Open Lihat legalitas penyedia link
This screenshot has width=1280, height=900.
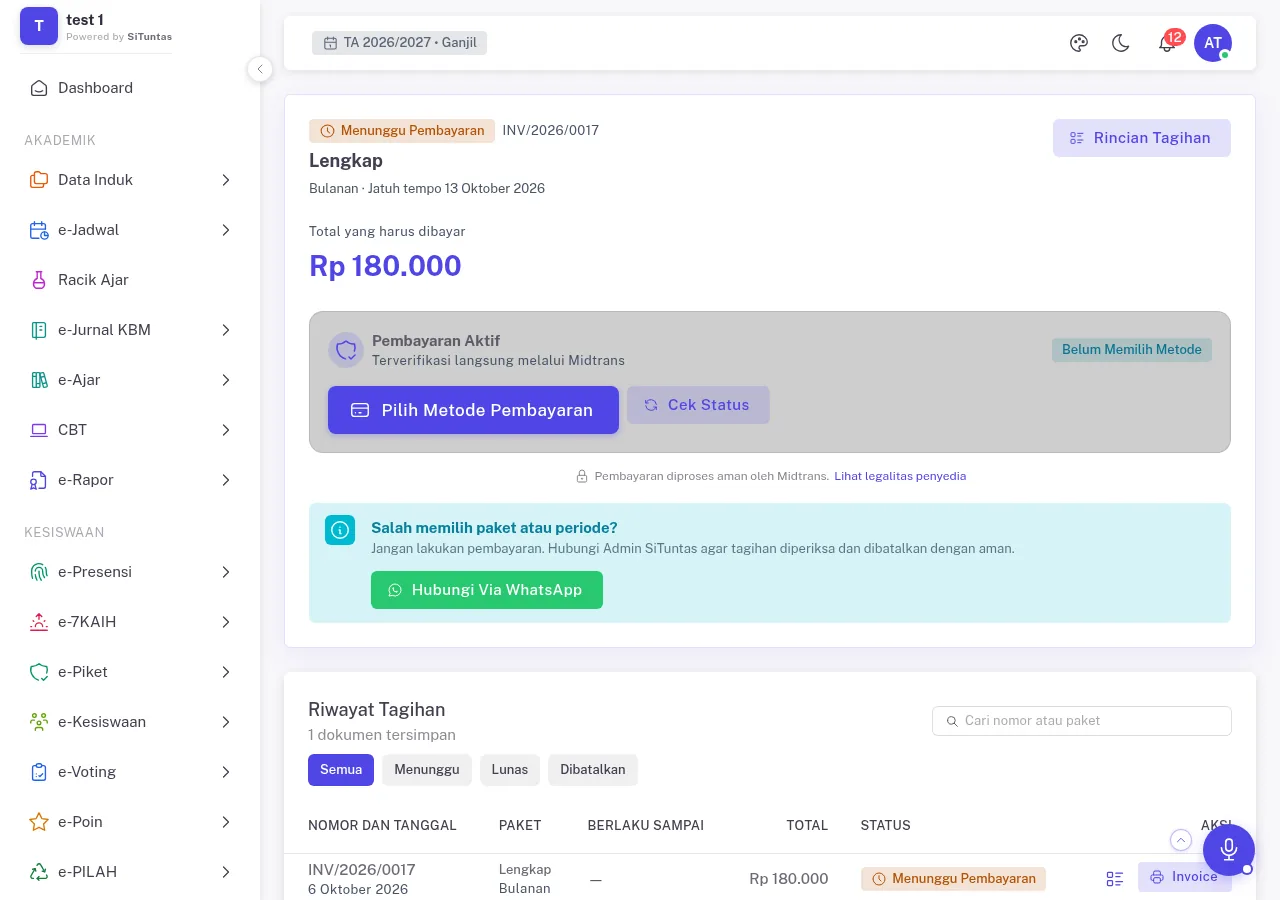tap(900, 476)
